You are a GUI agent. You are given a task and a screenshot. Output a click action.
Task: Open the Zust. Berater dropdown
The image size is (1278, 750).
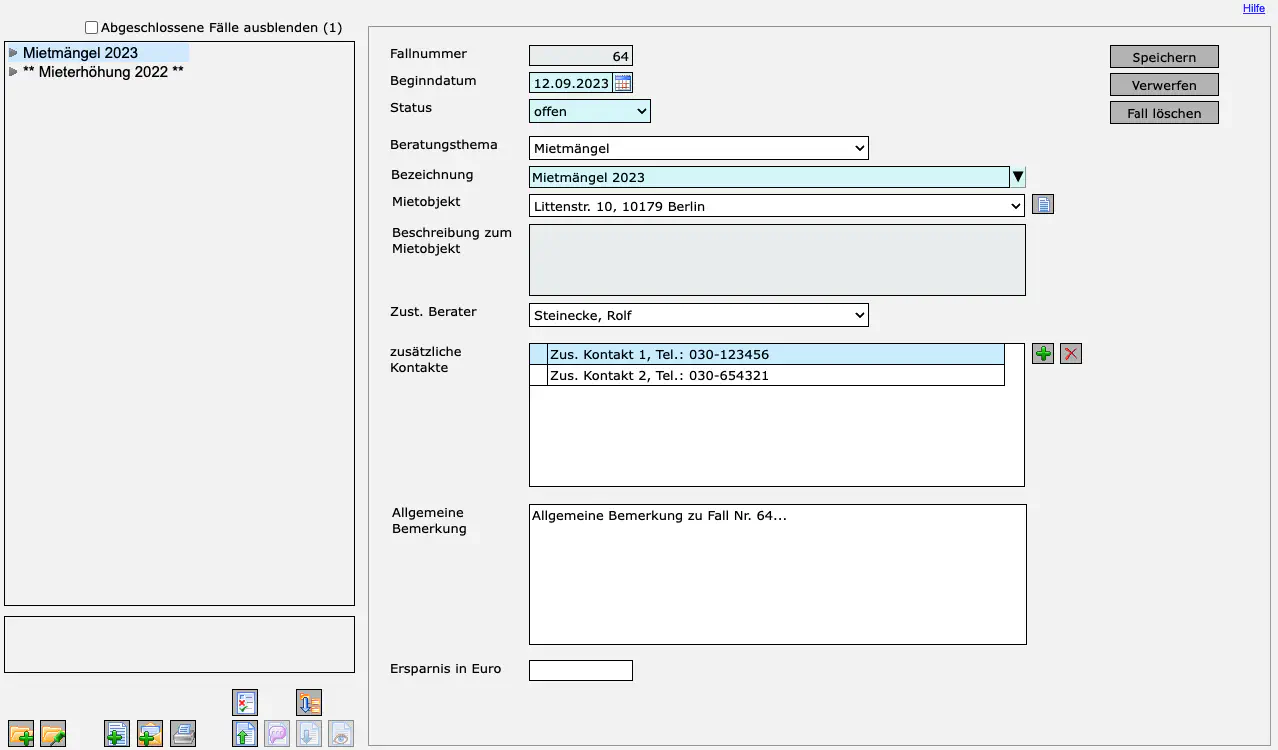698,316
